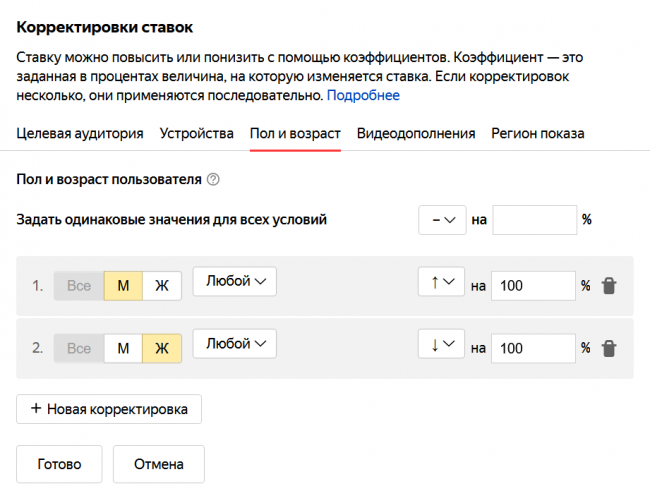Follow the Подробнее link
650x503 pixels.
point(363,95)
